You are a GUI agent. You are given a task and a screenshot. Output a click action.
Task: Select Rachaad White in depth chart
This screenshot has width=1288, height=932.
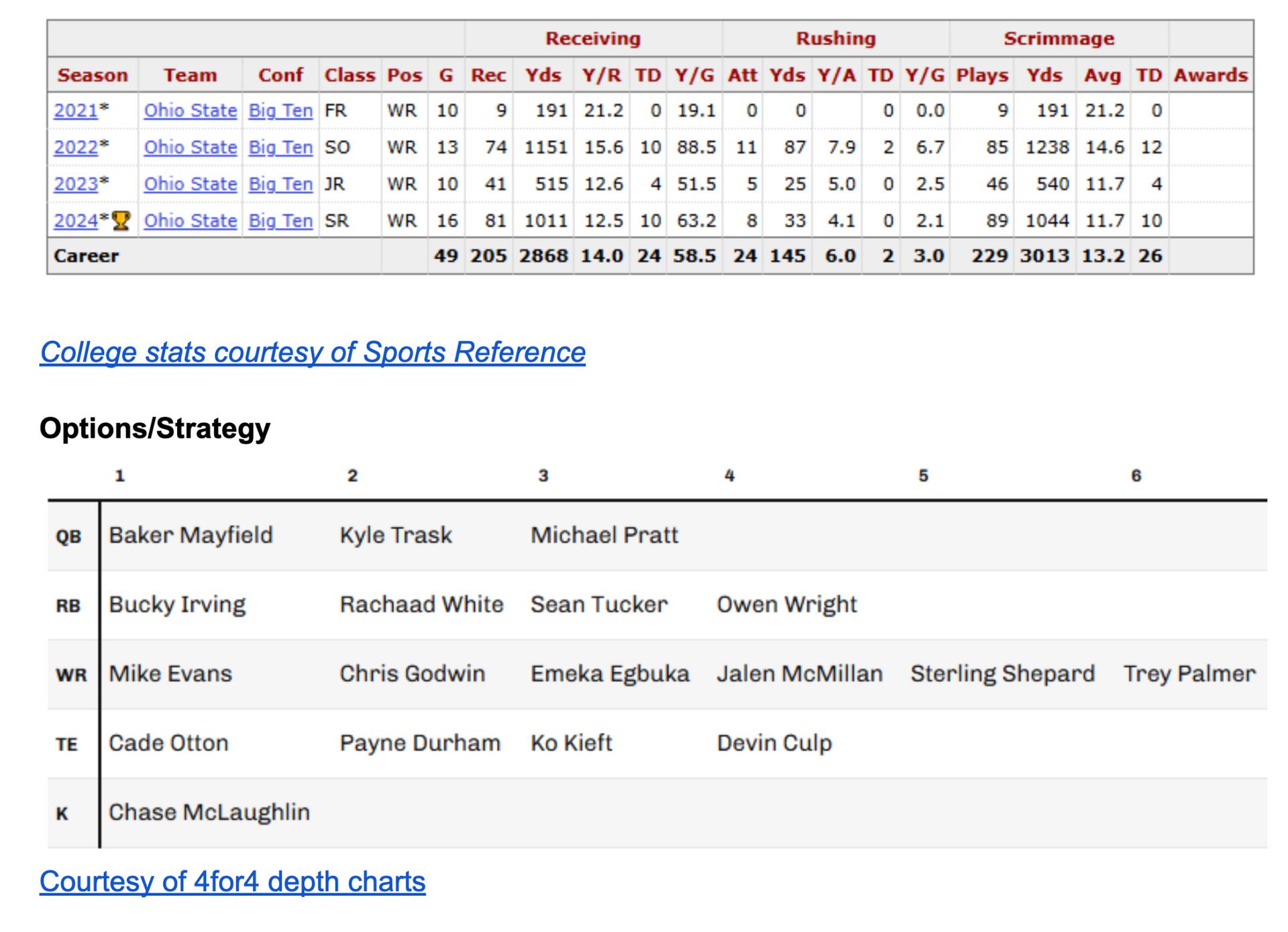pos(421,605)
